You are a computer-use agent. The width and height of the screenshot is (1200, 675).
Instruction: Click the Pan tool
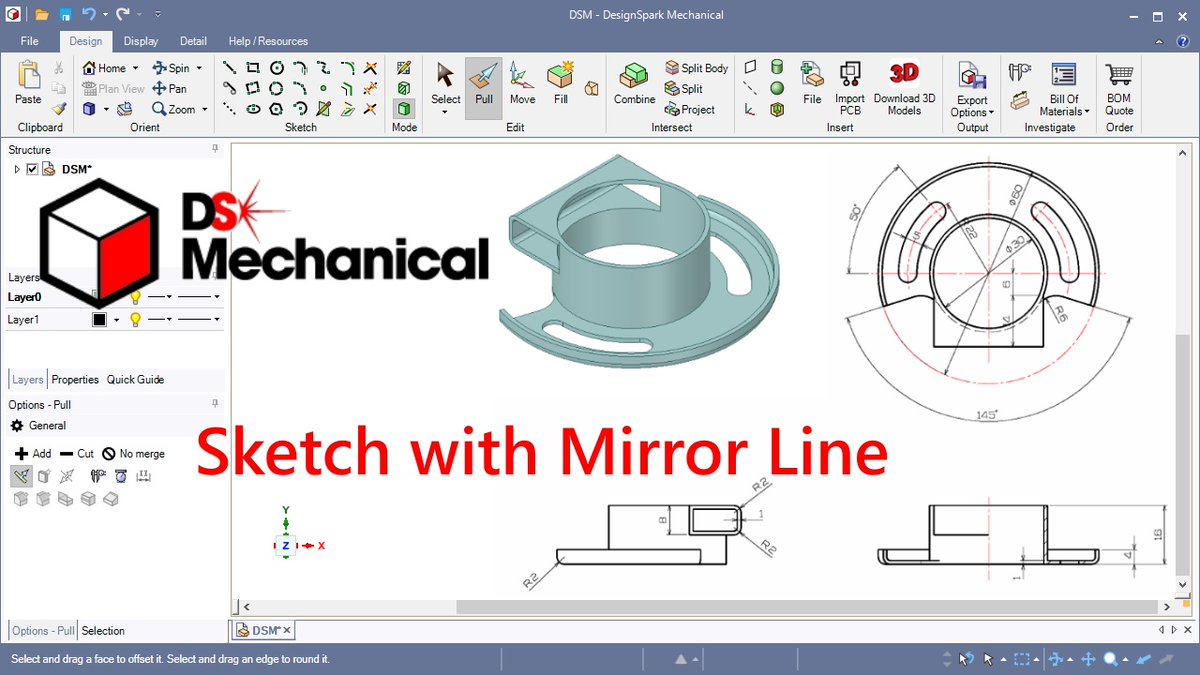(x=170, y=88)
